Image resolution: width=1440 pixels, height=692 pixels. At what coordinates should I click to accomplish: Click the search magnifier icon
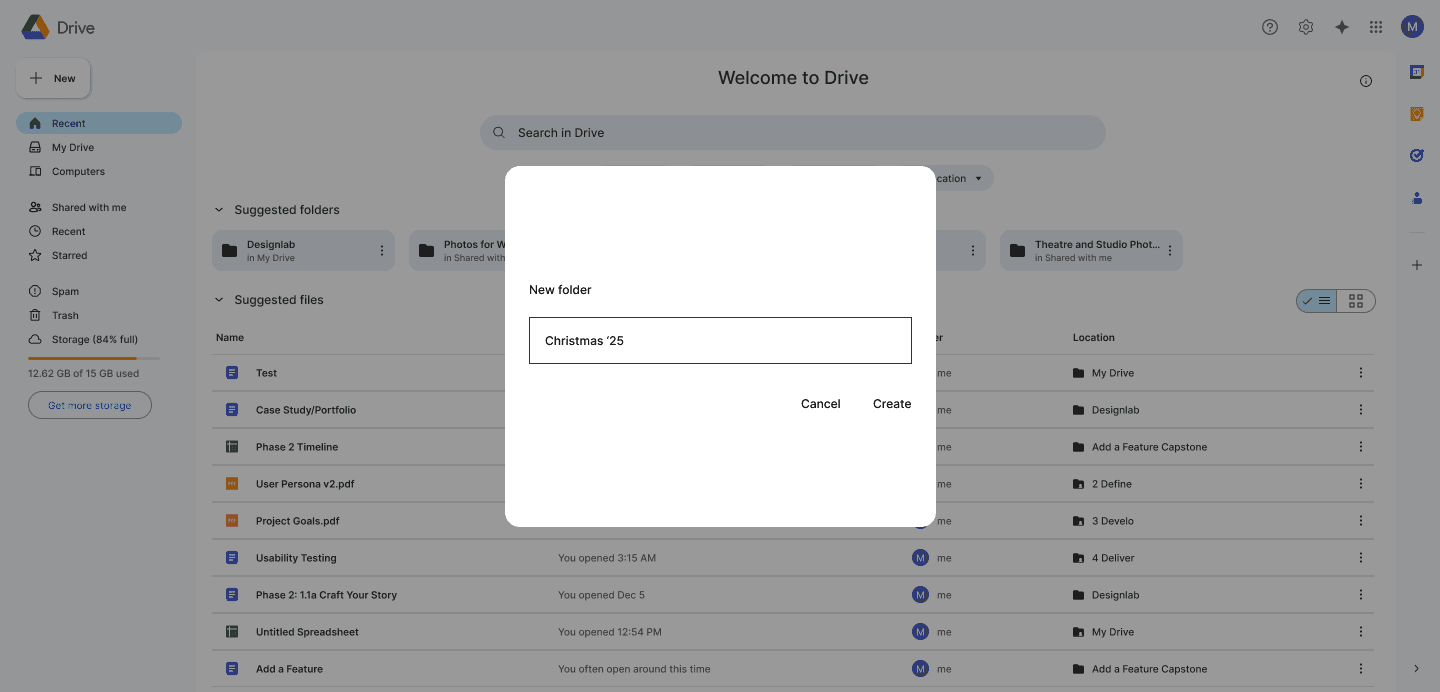coord(499,133)
